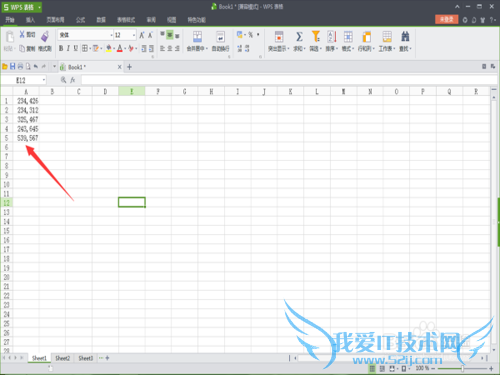This screenshot has height=375, width=500.
Task: Toggle Bold formatting
Action: point(61,48)
